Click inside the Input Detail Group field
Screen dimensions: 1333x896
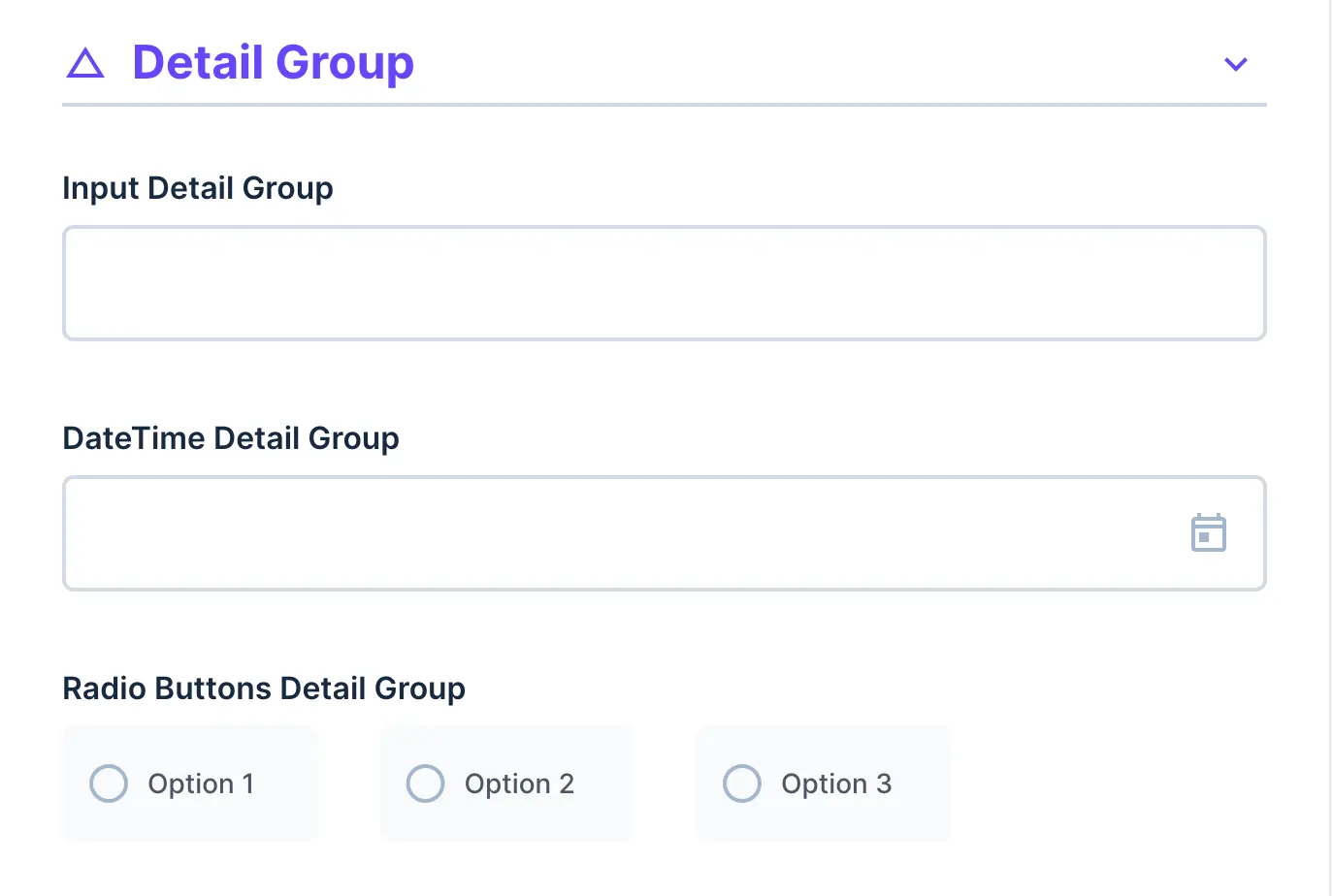(665, 282)
